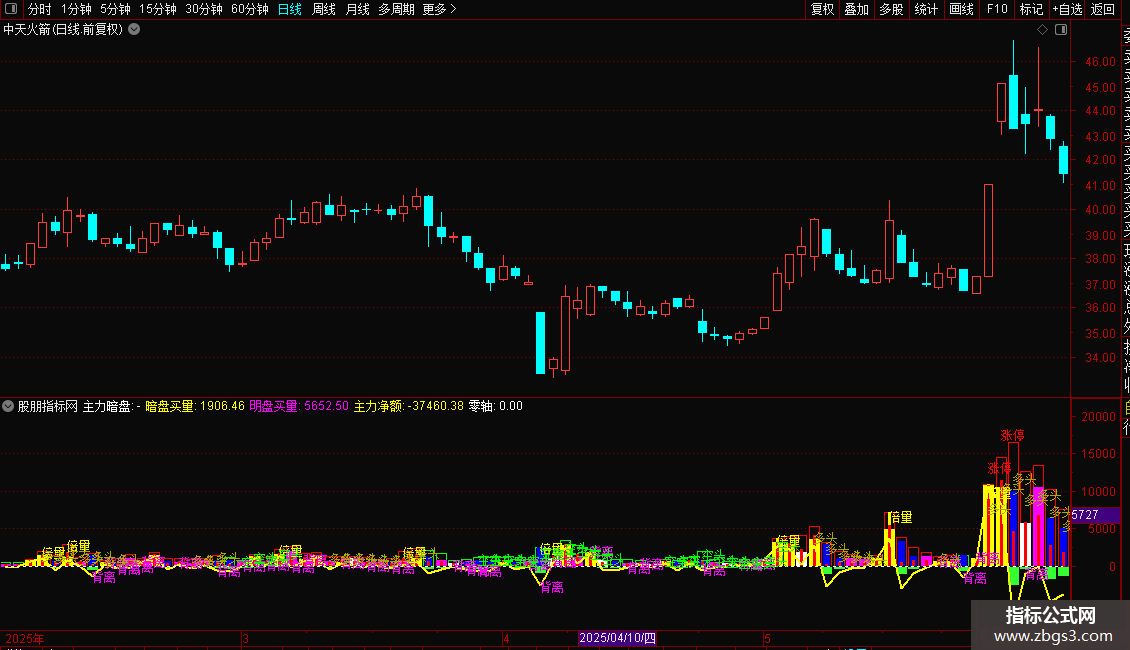The image size is (1130, 650).
Task: Select the 5分钟 period tab
Action: [115, 9]
